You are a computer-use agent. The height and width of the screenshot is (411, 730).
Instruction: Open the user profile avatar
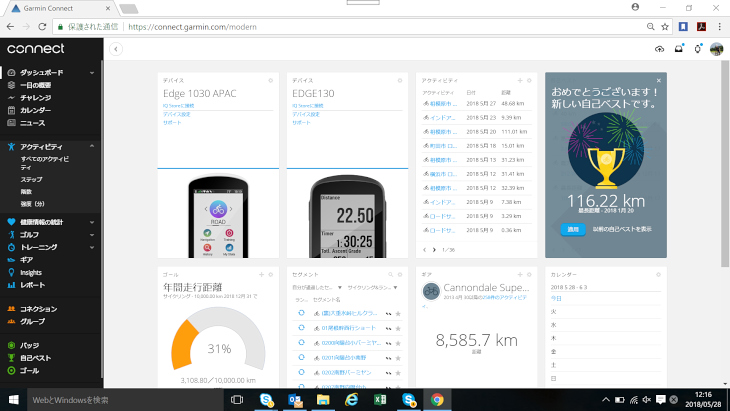point(716,49)
